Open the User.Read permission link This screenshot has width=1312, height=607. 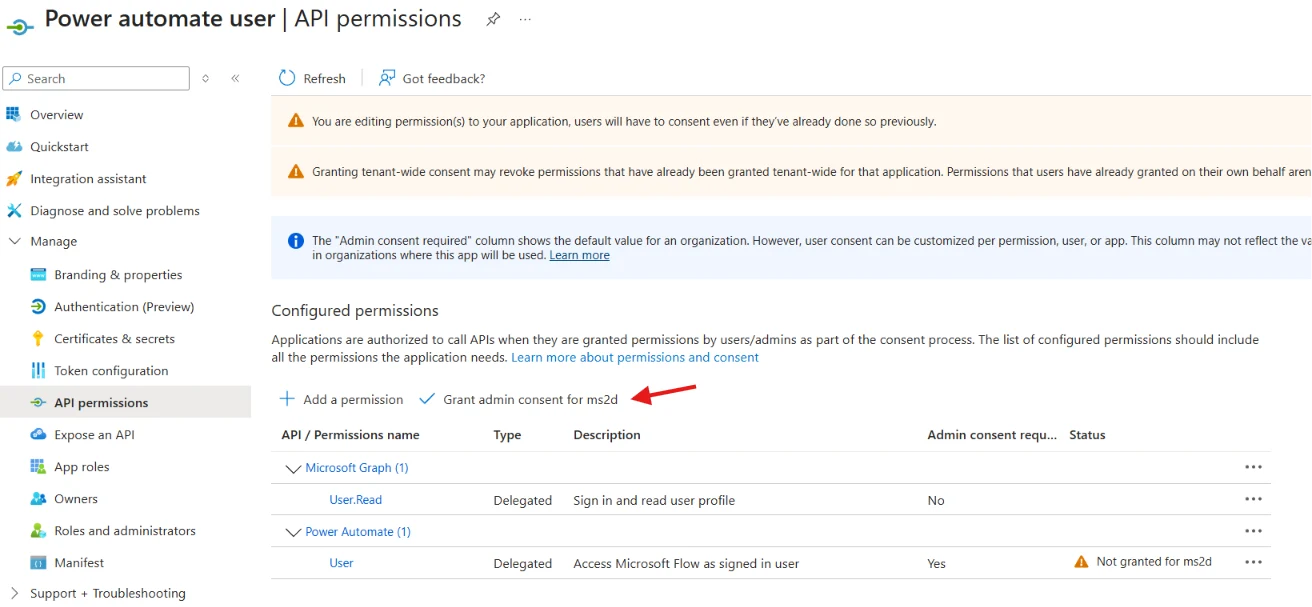(355, 500)
